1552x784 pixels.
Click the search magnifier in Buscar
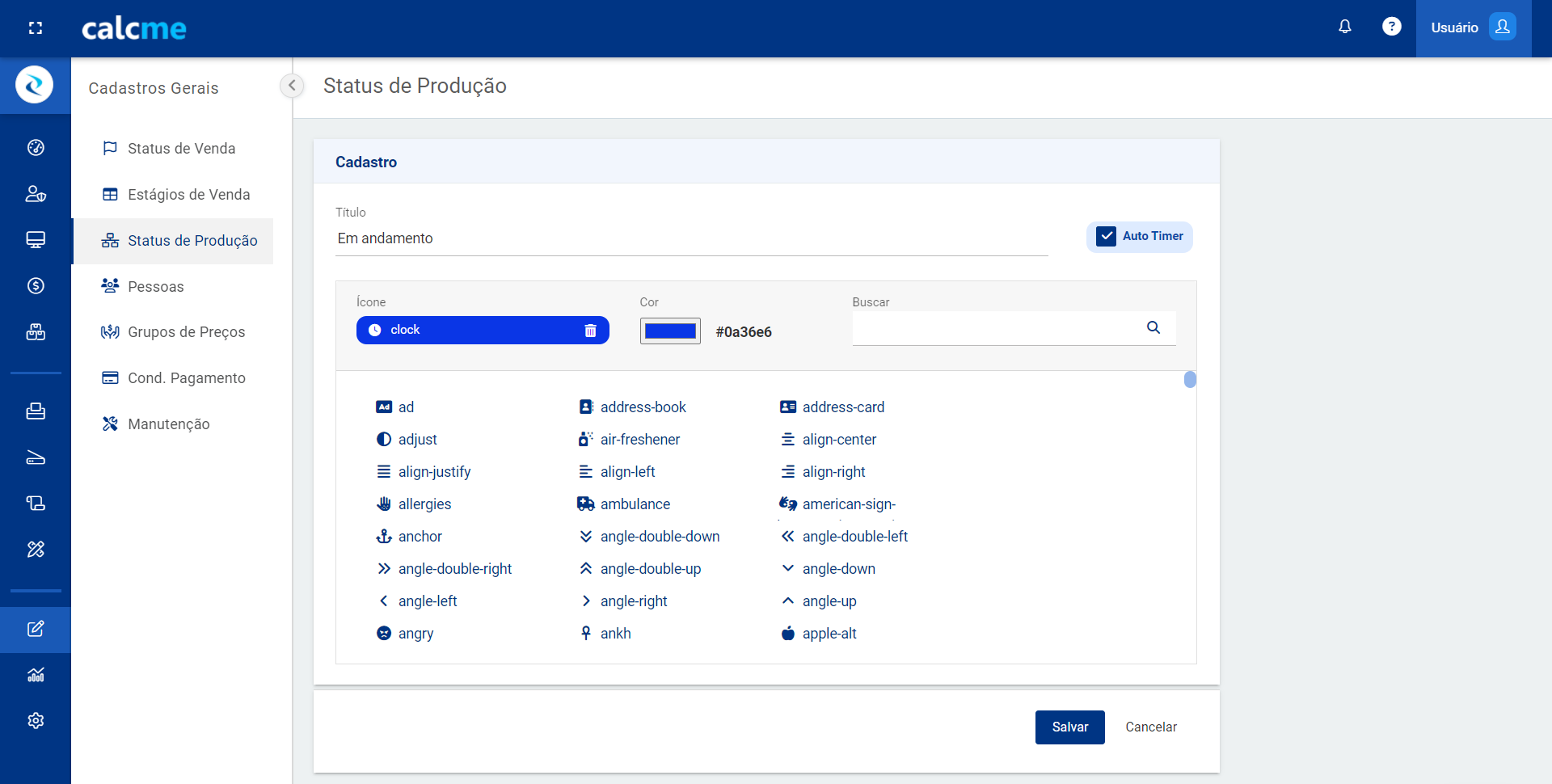click(x=1153, y=327)
